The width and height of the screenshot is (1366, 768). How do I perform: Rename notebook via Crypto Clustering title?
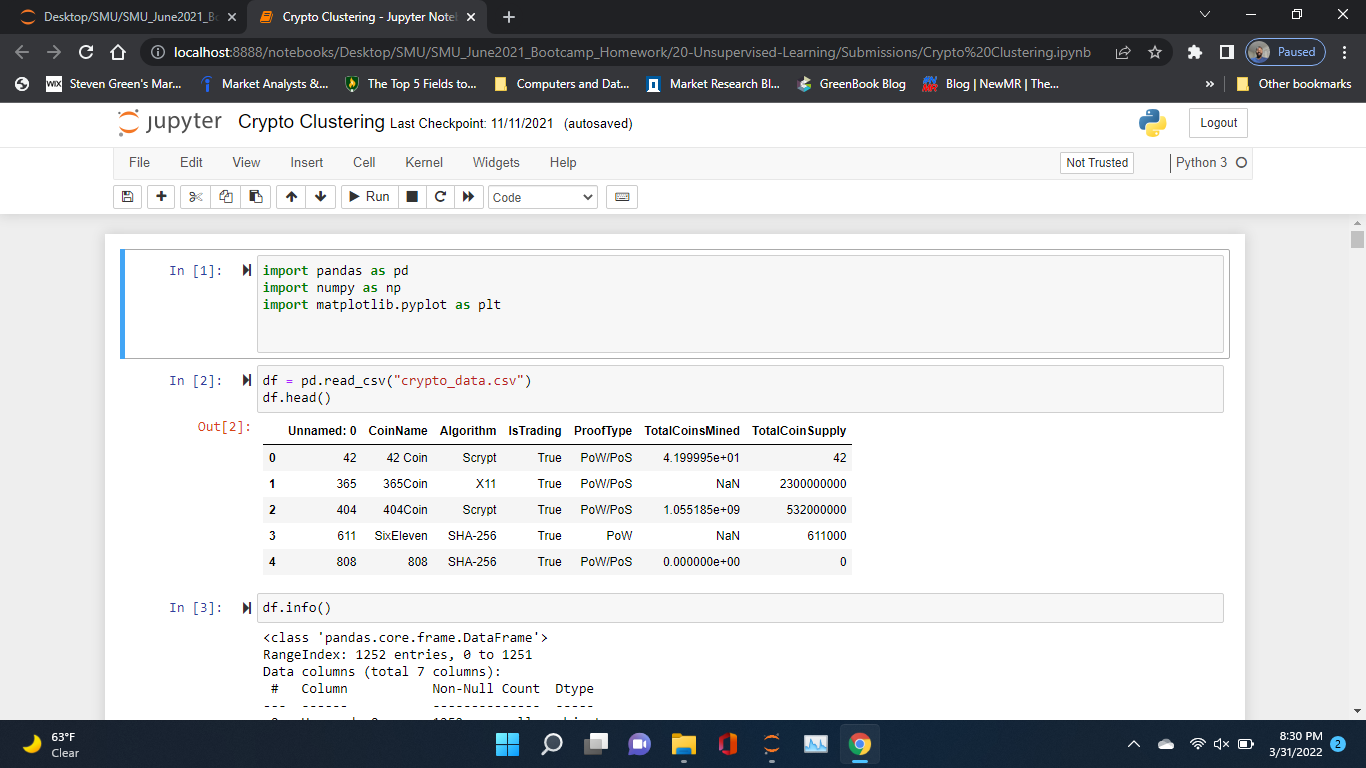[x=311, y=122]
